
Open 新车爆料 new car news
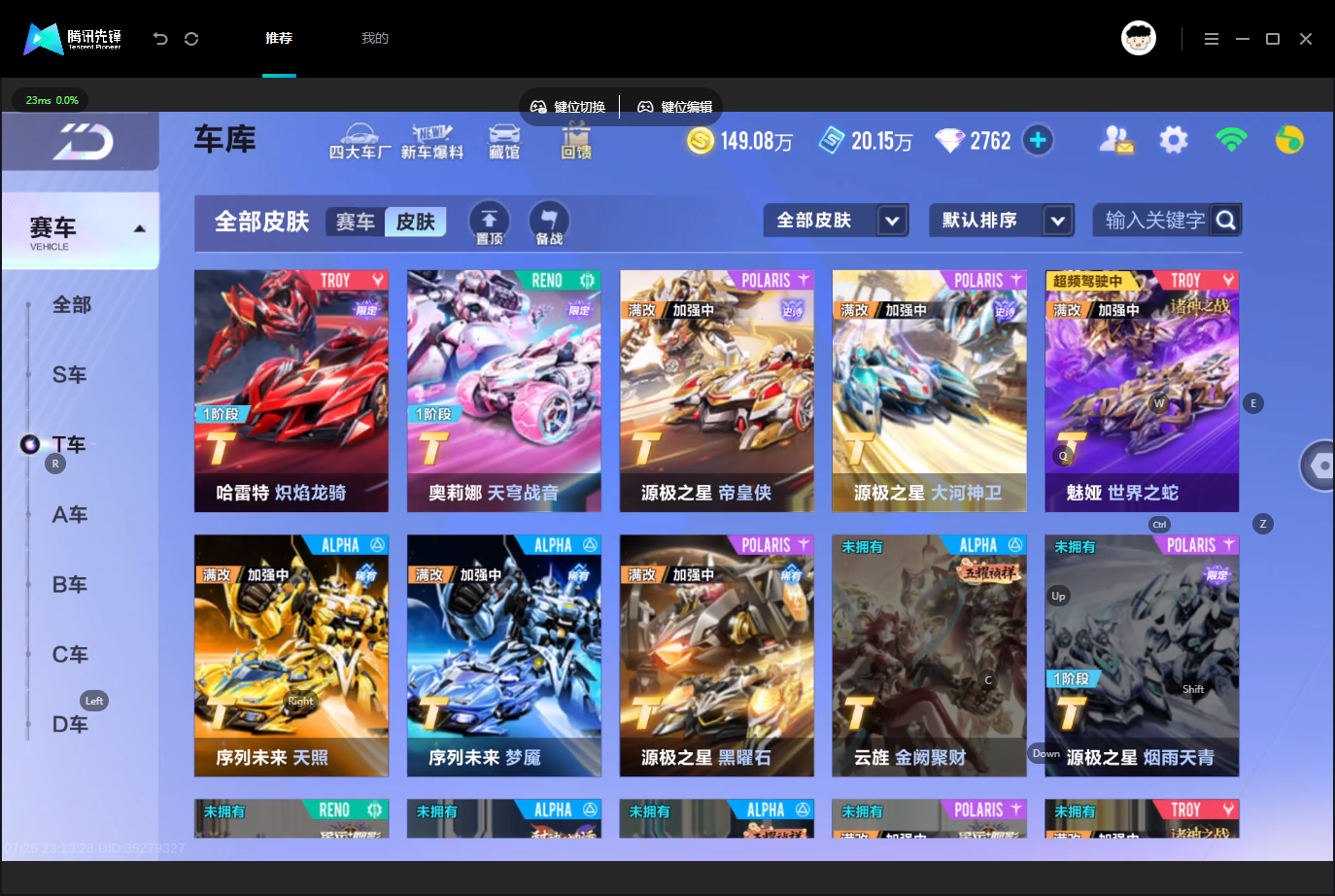[x=432, y=142]
